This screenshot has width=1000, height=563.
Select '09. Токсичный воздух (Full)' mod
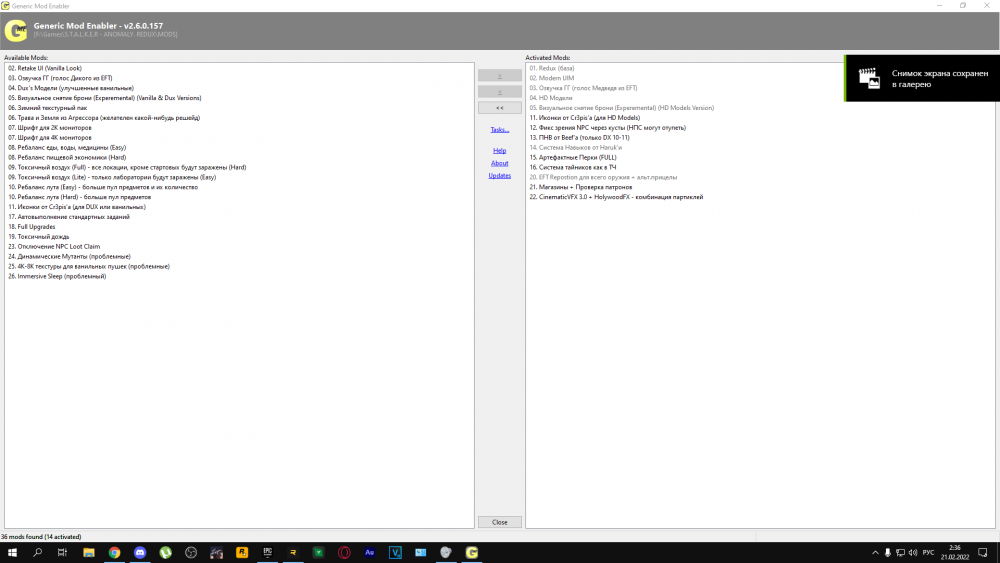coord(127,167)
